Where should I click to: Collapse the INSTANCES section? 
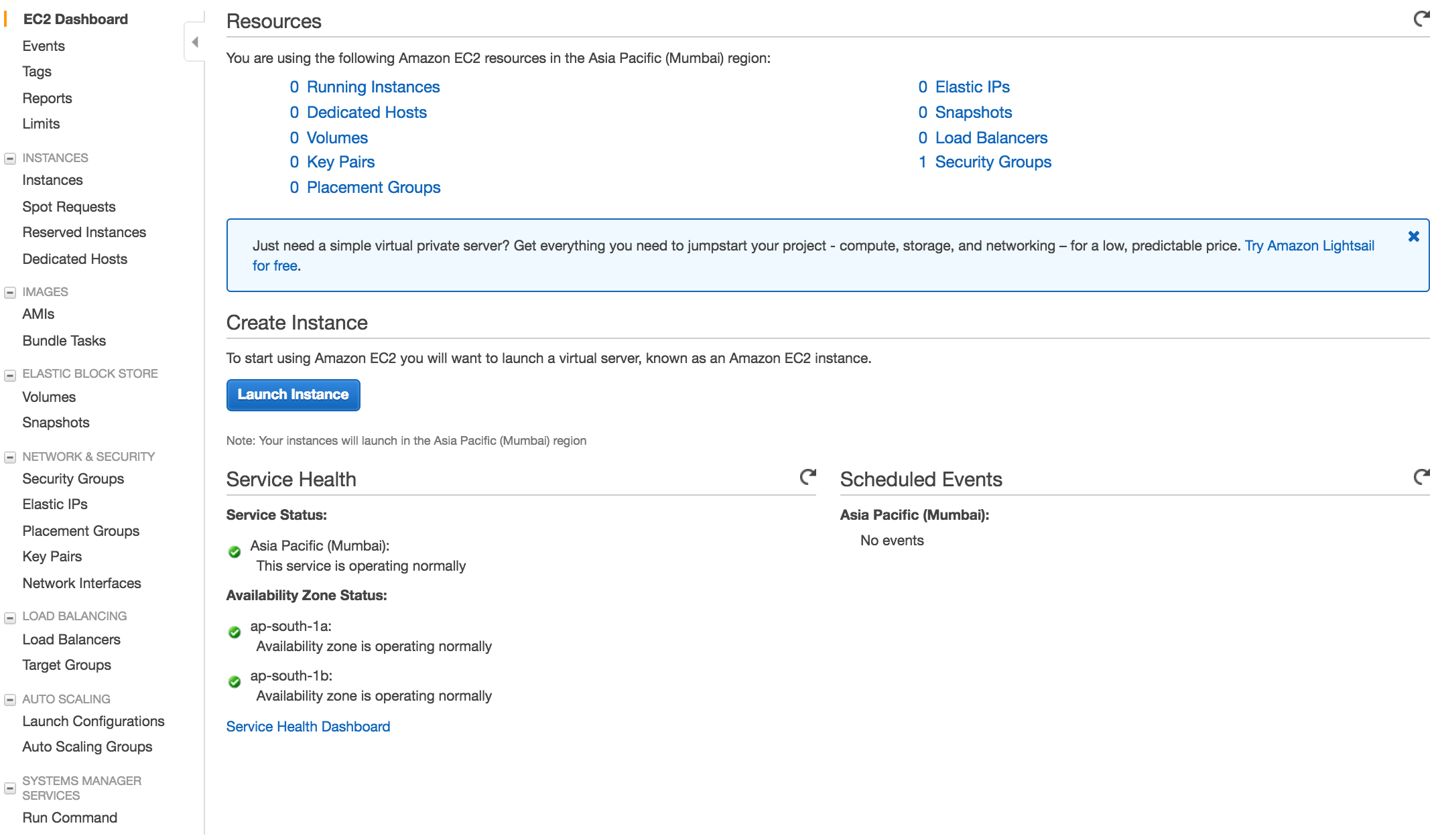10,159
